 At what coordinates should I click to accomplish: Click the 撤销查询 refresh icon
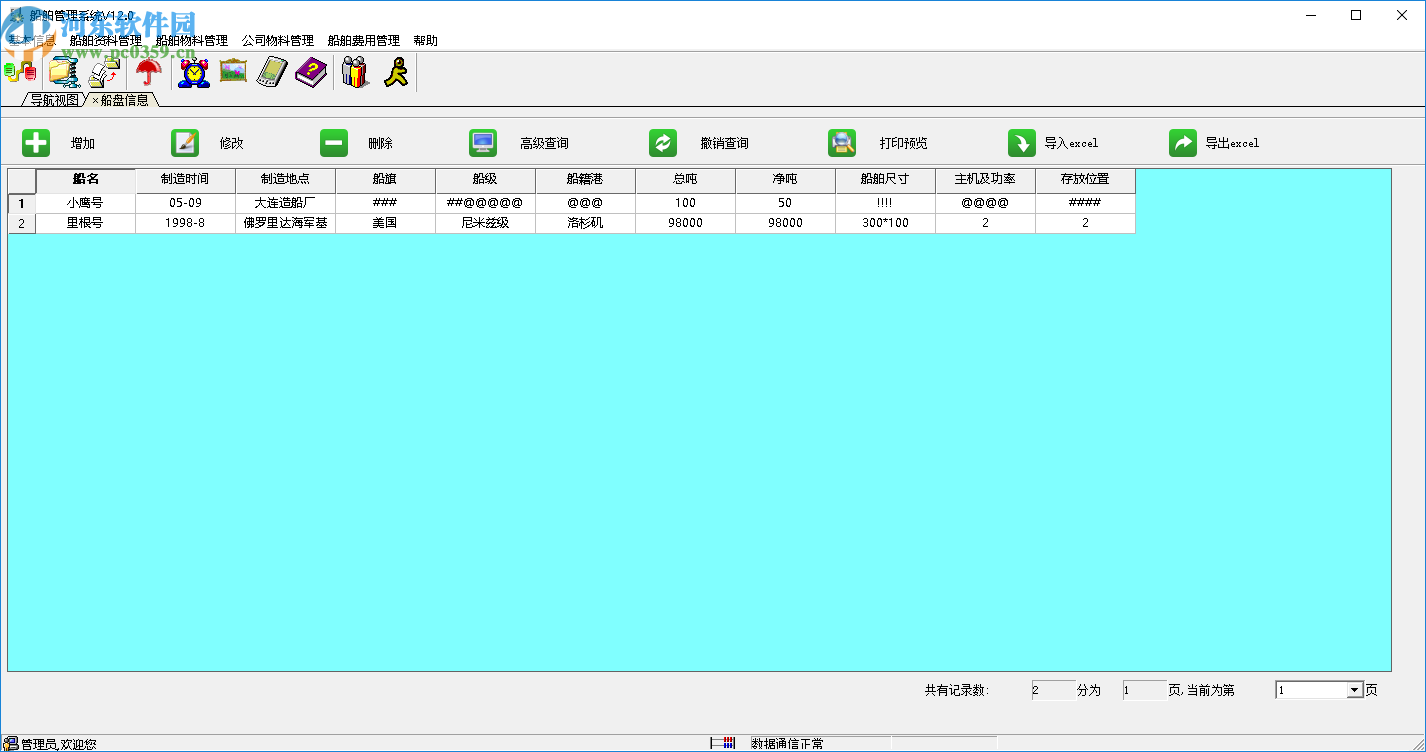663,143
